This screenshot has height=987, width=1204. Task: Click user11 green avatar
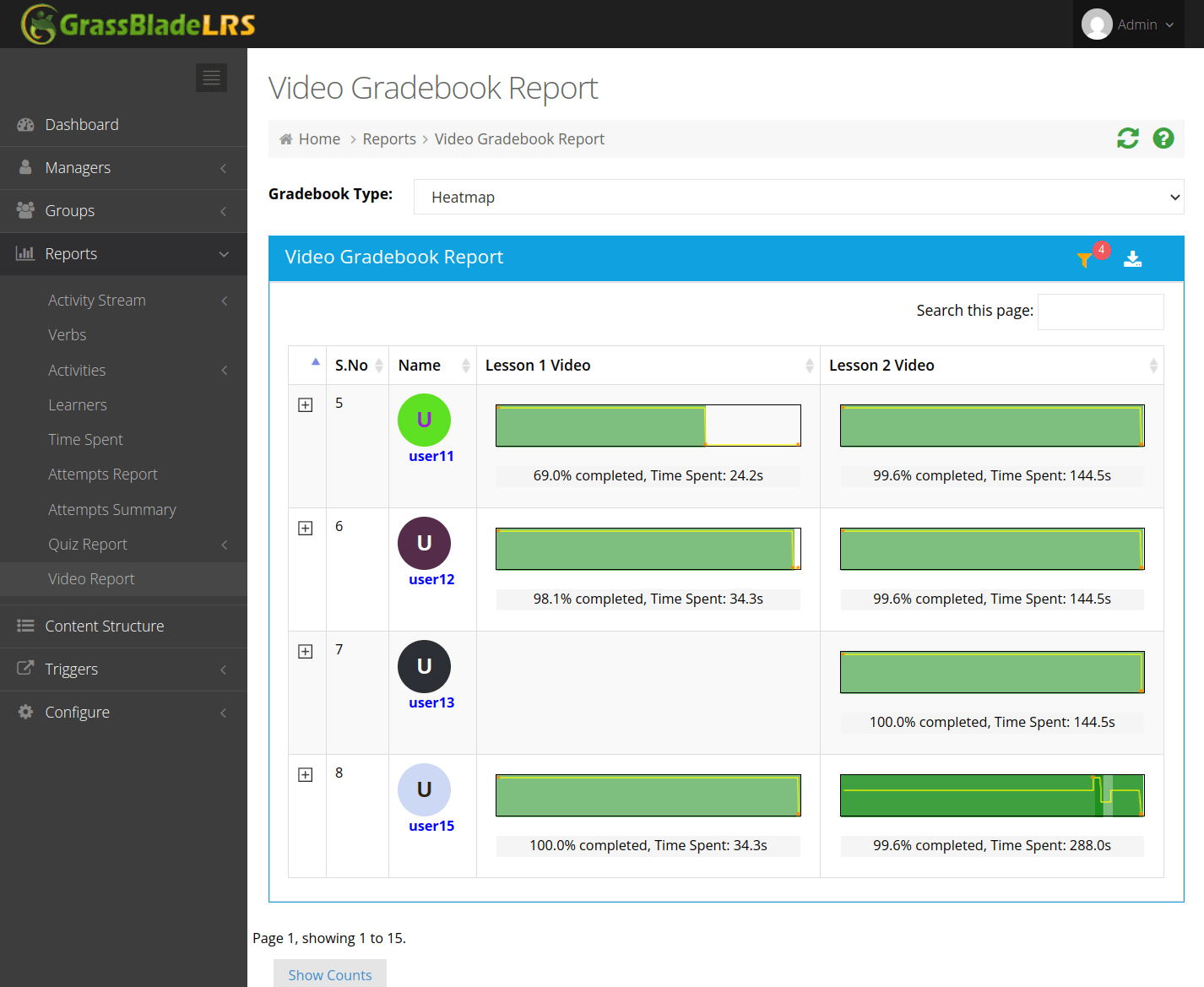pyautogui.click(x=424, y=420)
